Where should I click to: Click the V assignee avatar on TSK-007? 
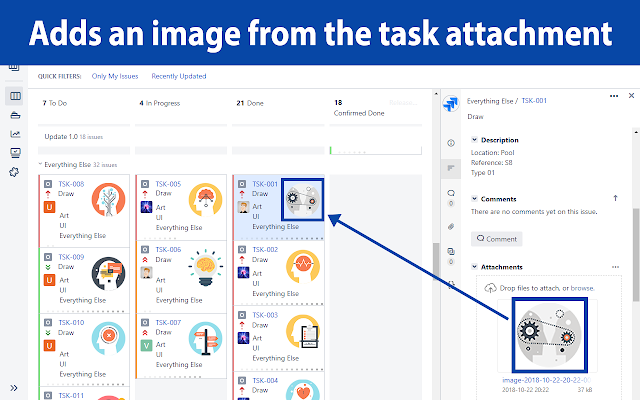(x=147, y=346)
